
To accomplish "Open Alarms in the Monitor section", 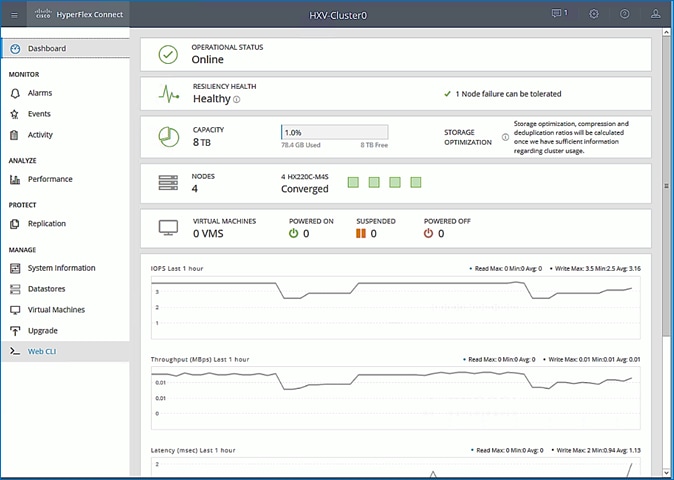I will [40, 93].
